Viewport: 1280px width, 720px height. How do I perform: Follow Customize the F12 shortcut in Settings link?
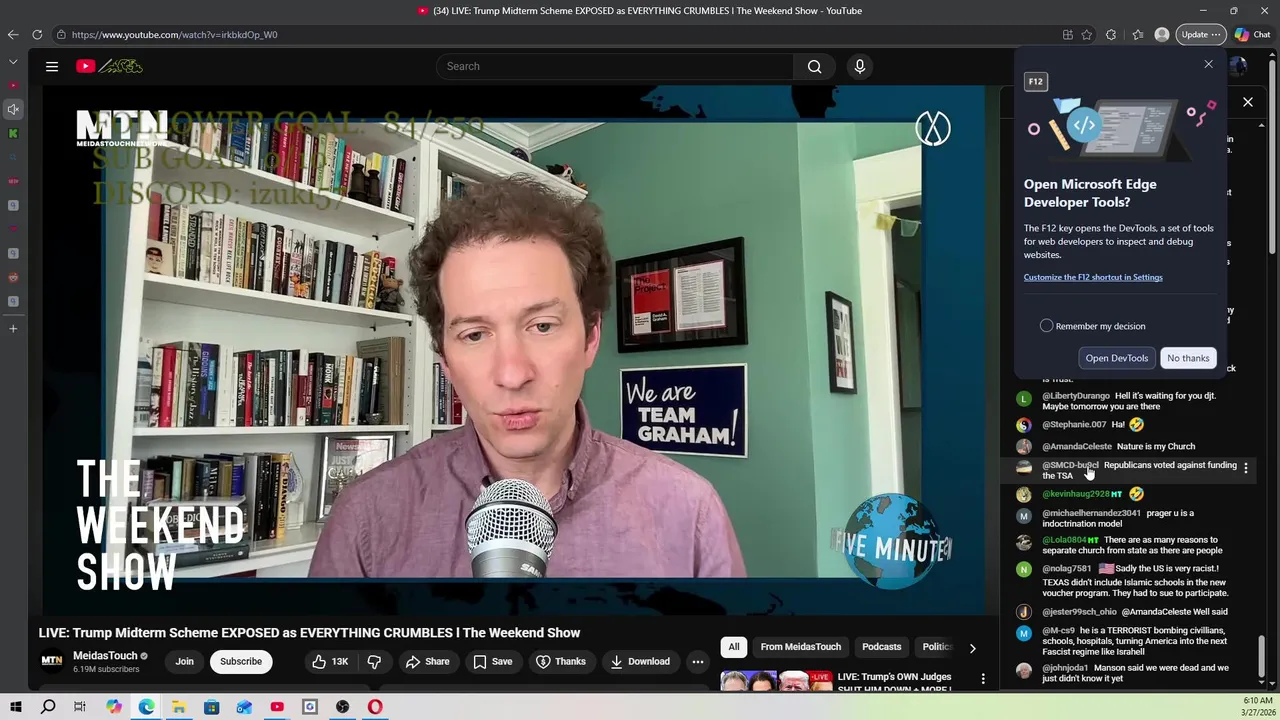point(1093,277)
